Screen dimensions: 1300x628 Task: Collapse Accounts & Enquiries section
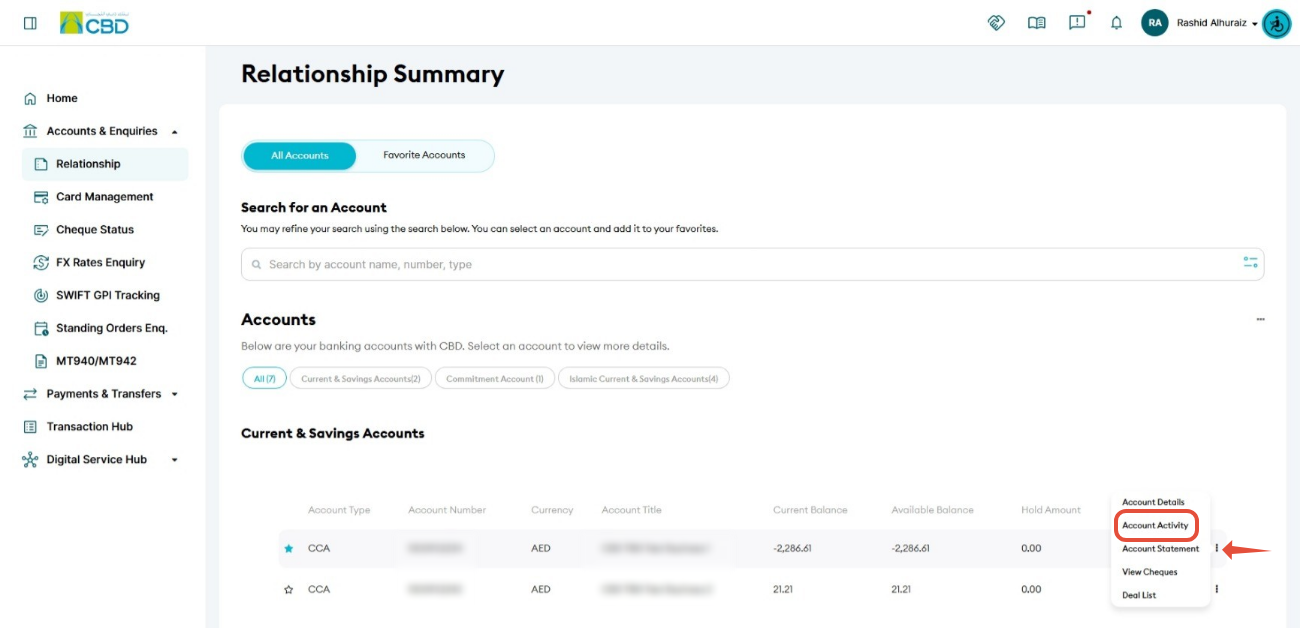tap(175, 131)
